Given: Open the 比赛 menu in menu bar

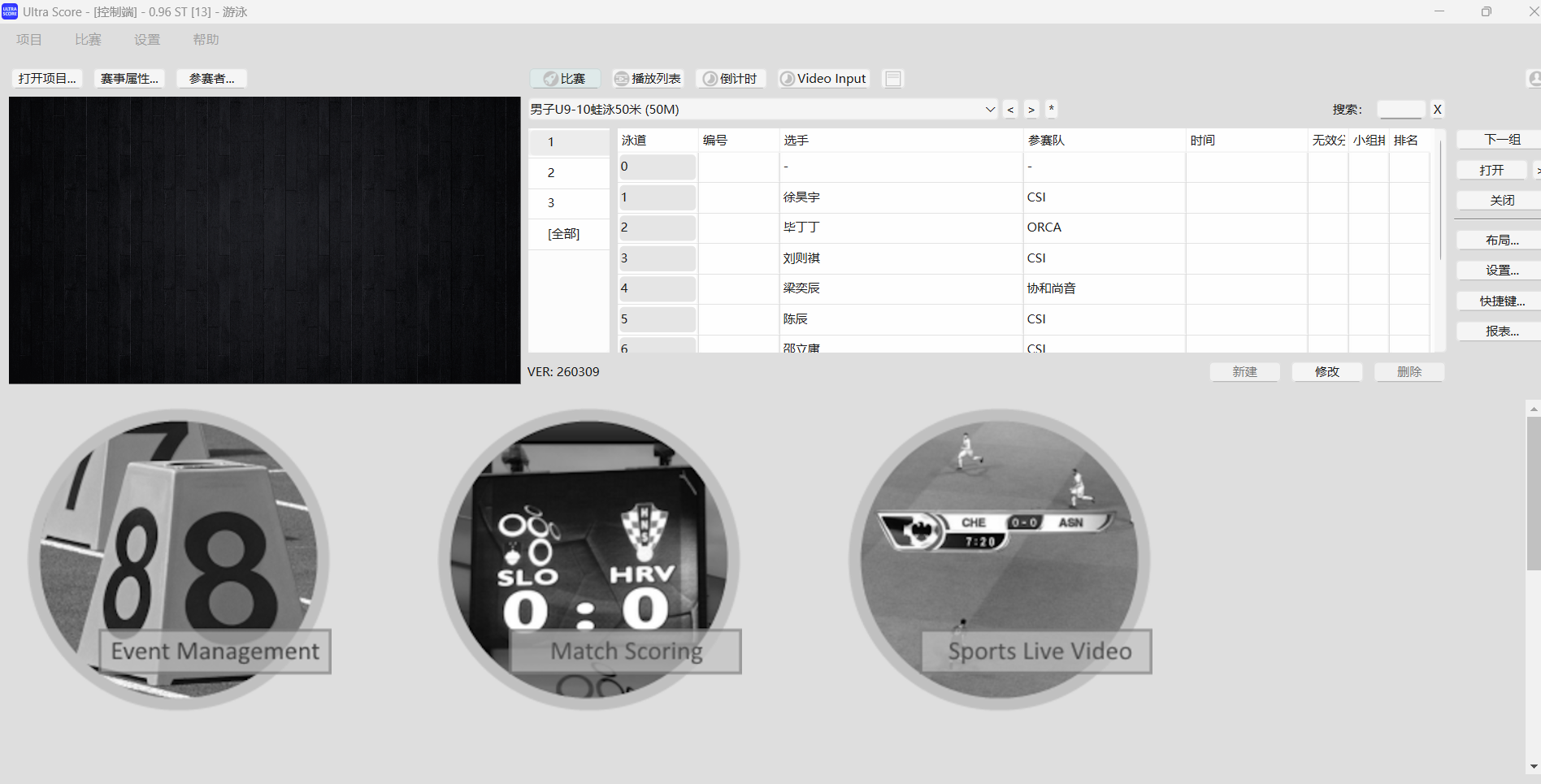Looking at the screenshot, I should (88, 40).
